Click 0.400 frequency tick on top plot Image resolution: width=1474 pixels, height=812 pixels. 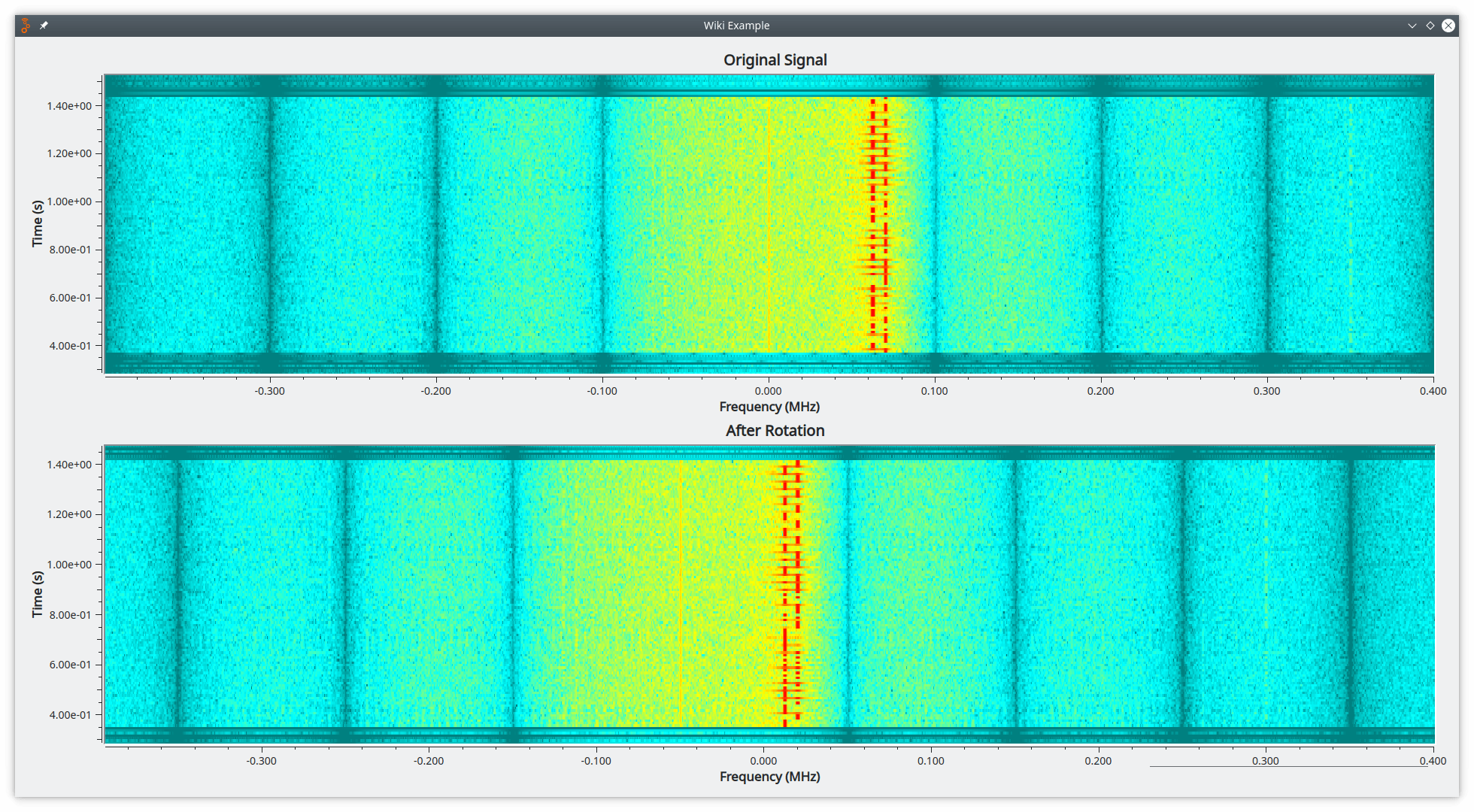(1433, 391)
